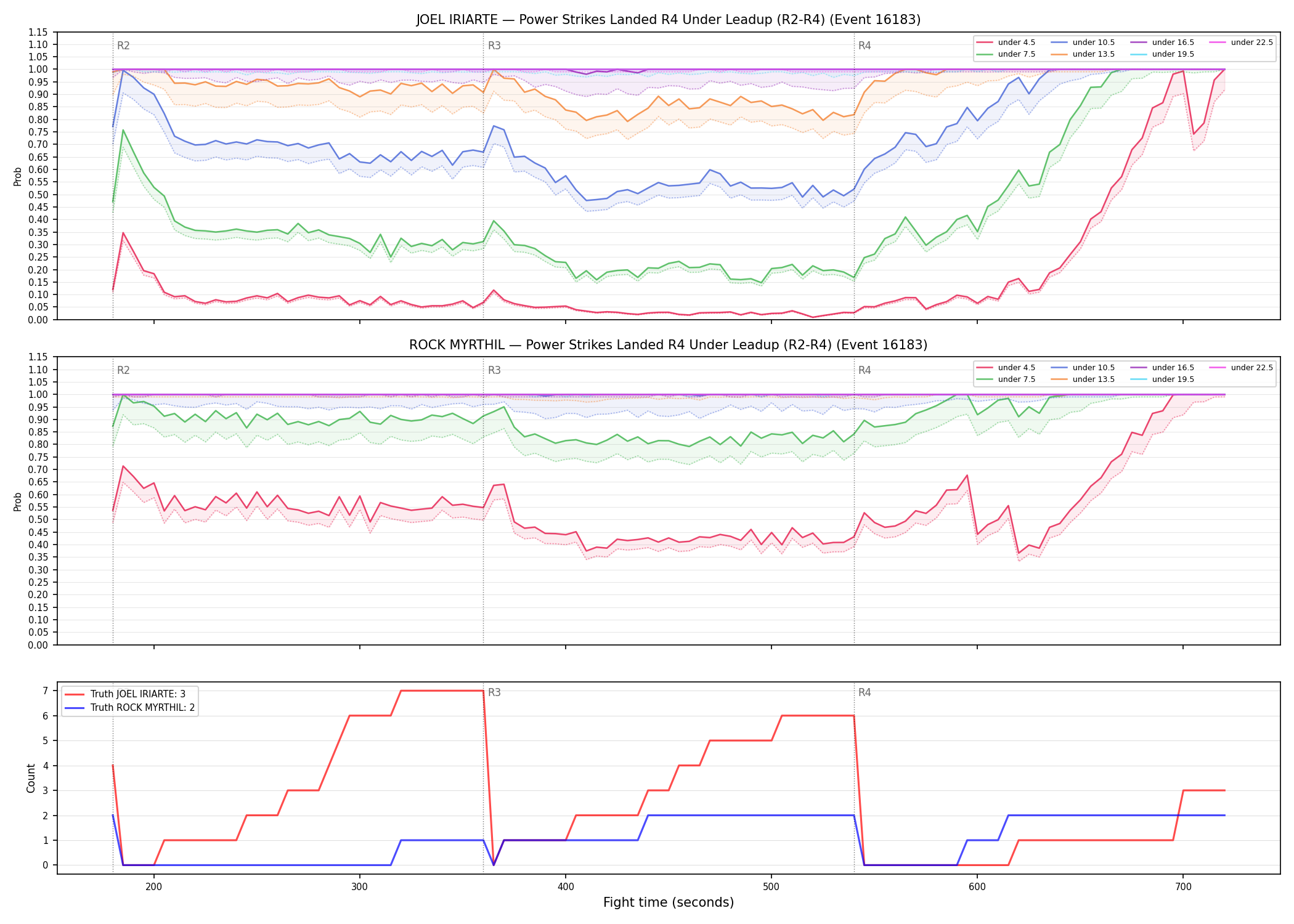Click the R2 round marker in JOEL IRIARTE chart
This screenshot has height=924, width=1294.
123,46
